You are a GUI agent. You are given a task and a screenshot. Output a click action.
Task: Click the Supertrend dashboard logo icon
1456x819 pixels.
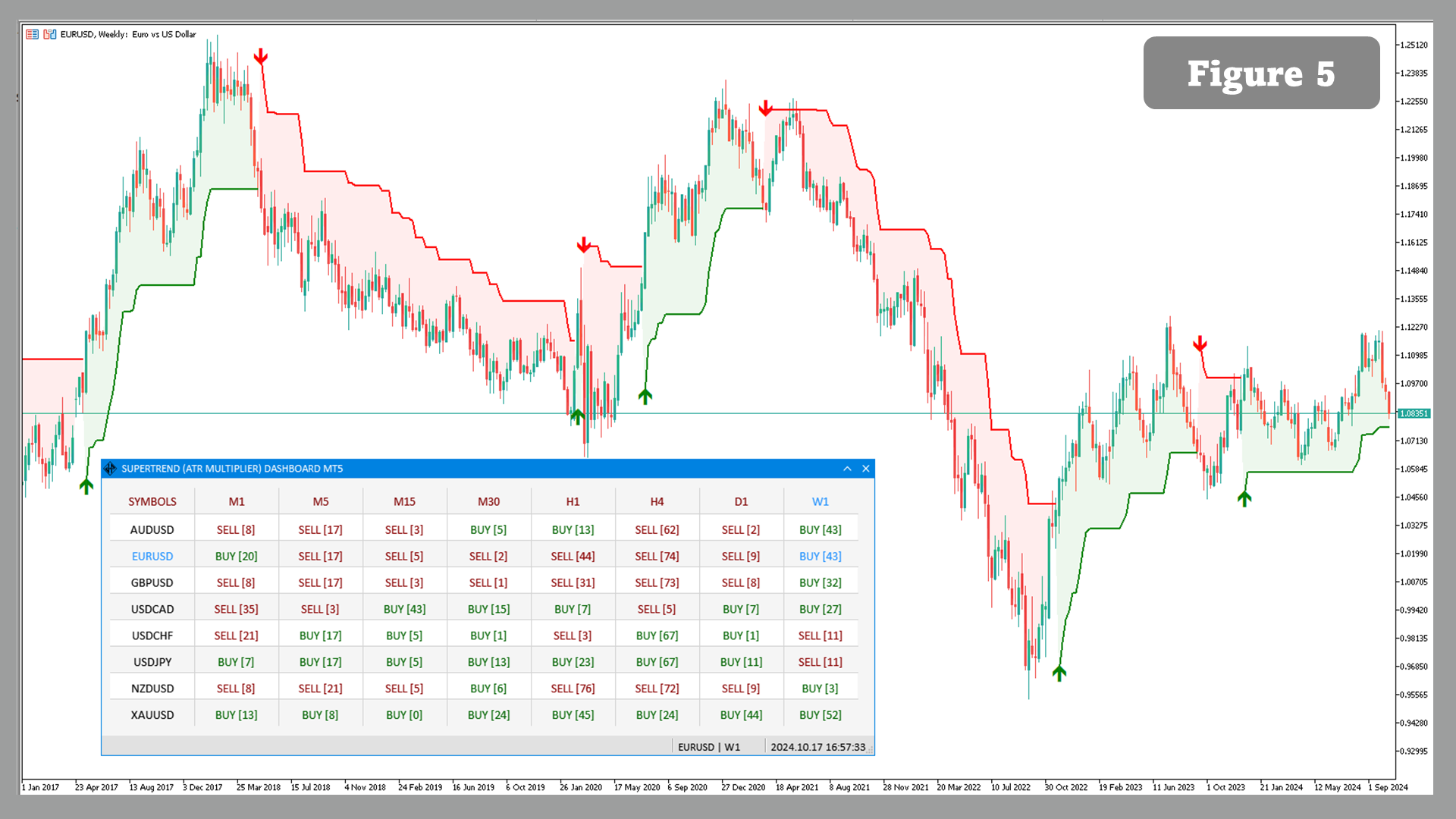[111, 469]
